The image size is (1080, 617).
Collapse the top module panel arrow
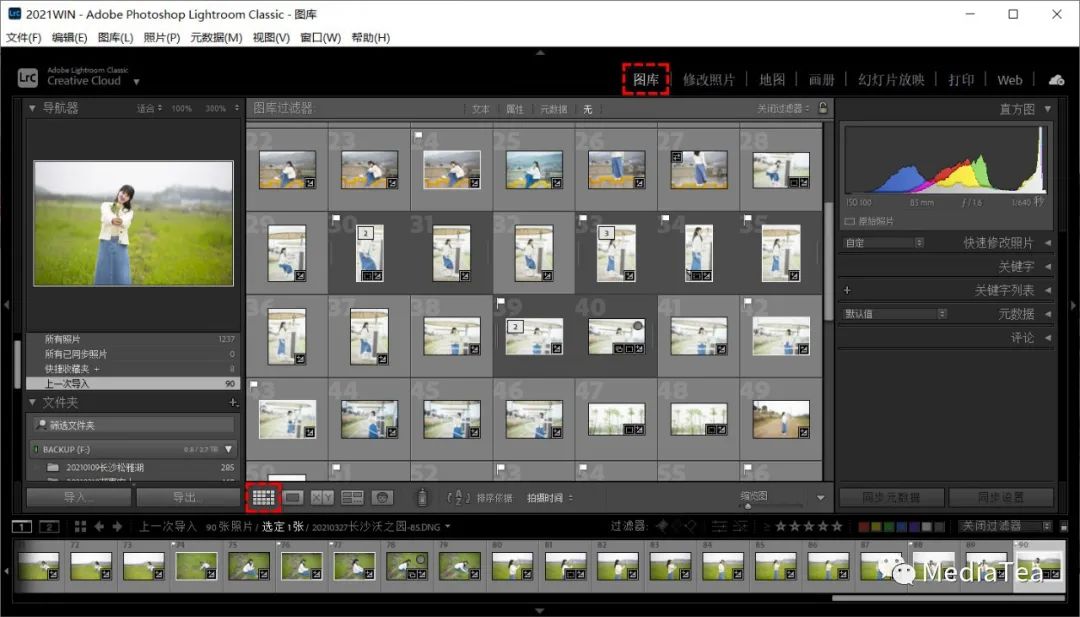click(x=540, y=52)
